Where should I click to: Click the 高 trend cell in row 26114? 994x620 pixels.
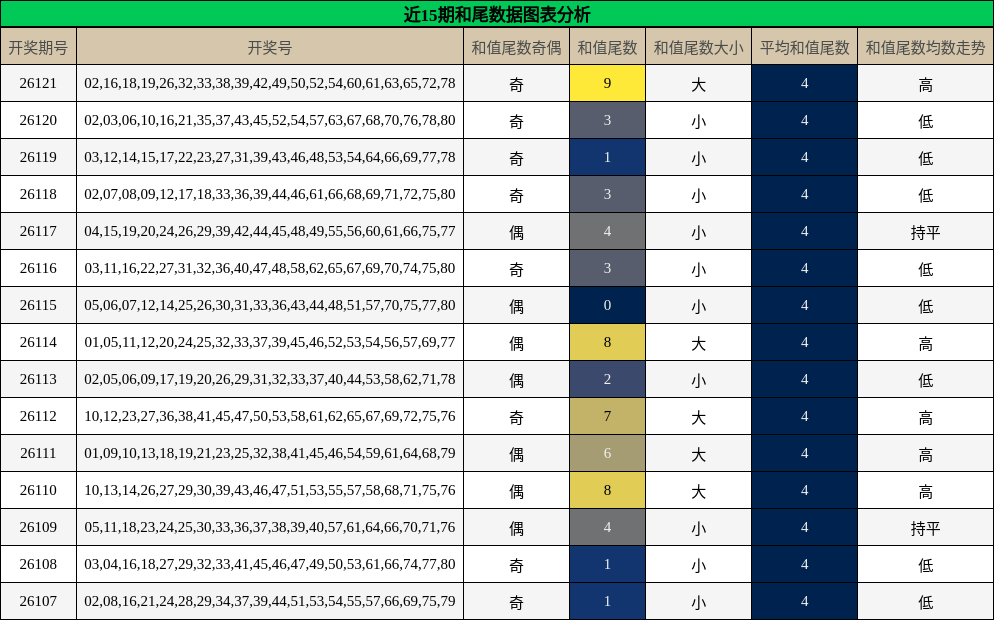click(x=926, y=342)
